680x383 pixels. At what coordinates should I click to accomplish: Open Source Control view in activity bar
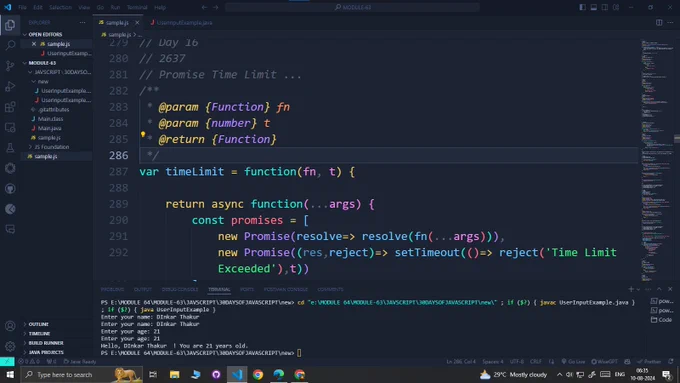coord(10,65)
